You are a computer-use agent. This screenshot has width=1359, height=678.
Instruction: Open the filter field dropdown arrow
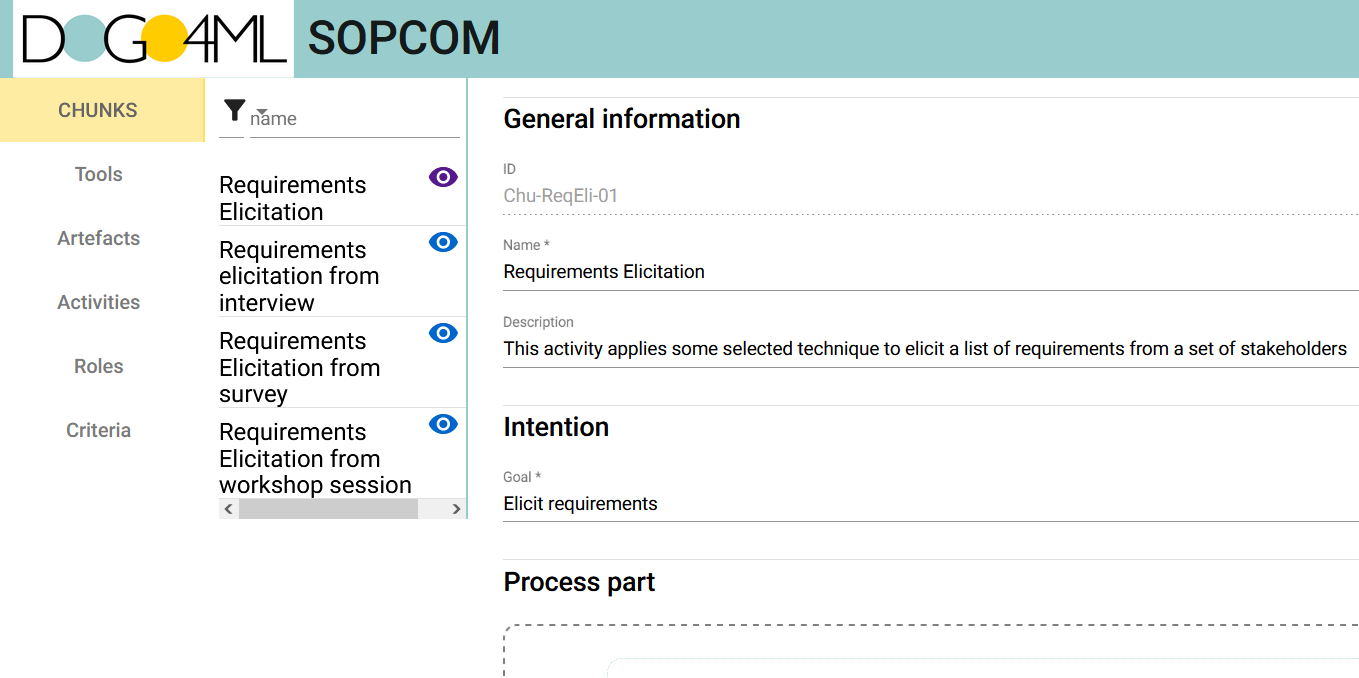pyautogui.click(x=262, y=111)
